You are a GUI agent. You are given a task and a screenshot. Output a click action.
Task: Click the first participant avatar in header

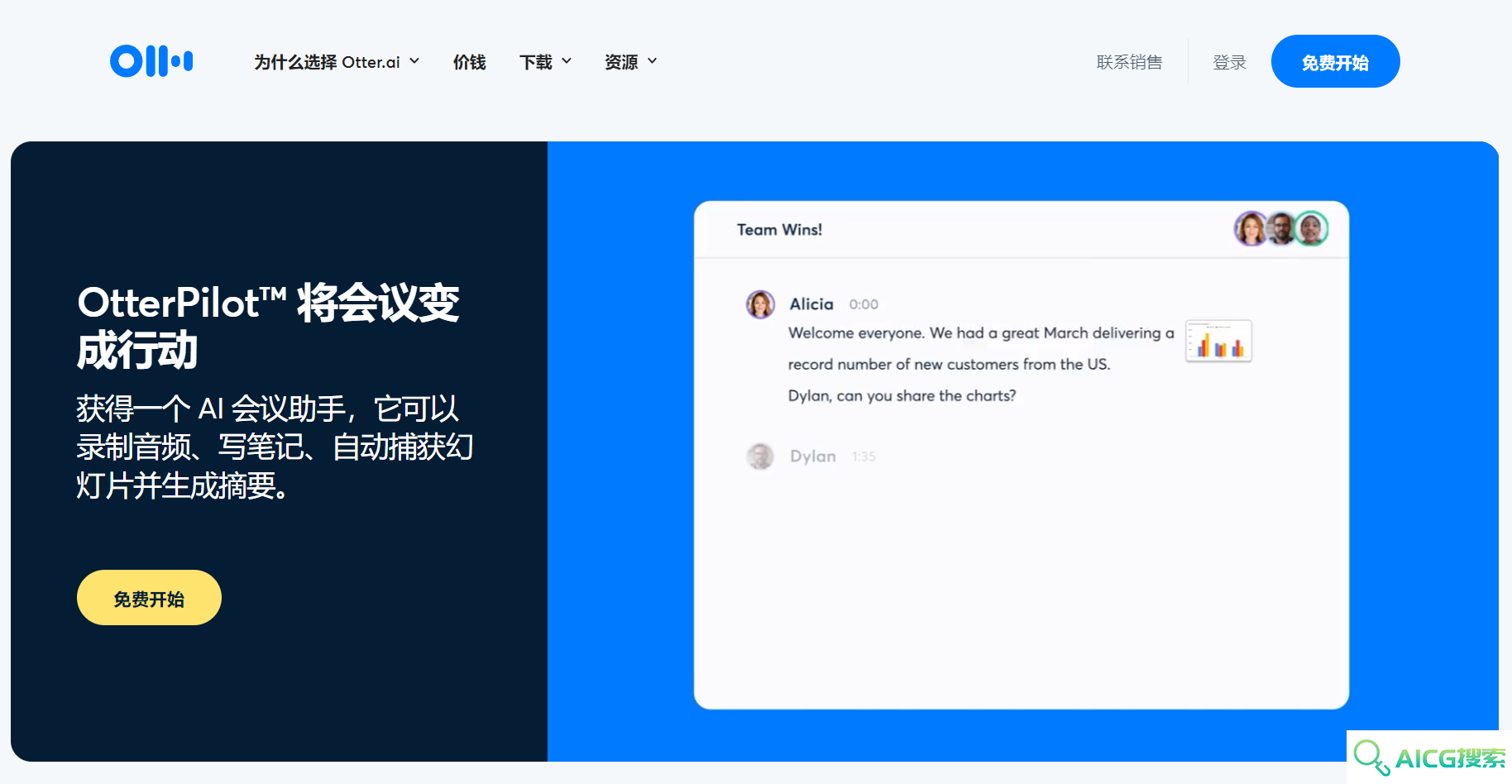[1251, 229]
